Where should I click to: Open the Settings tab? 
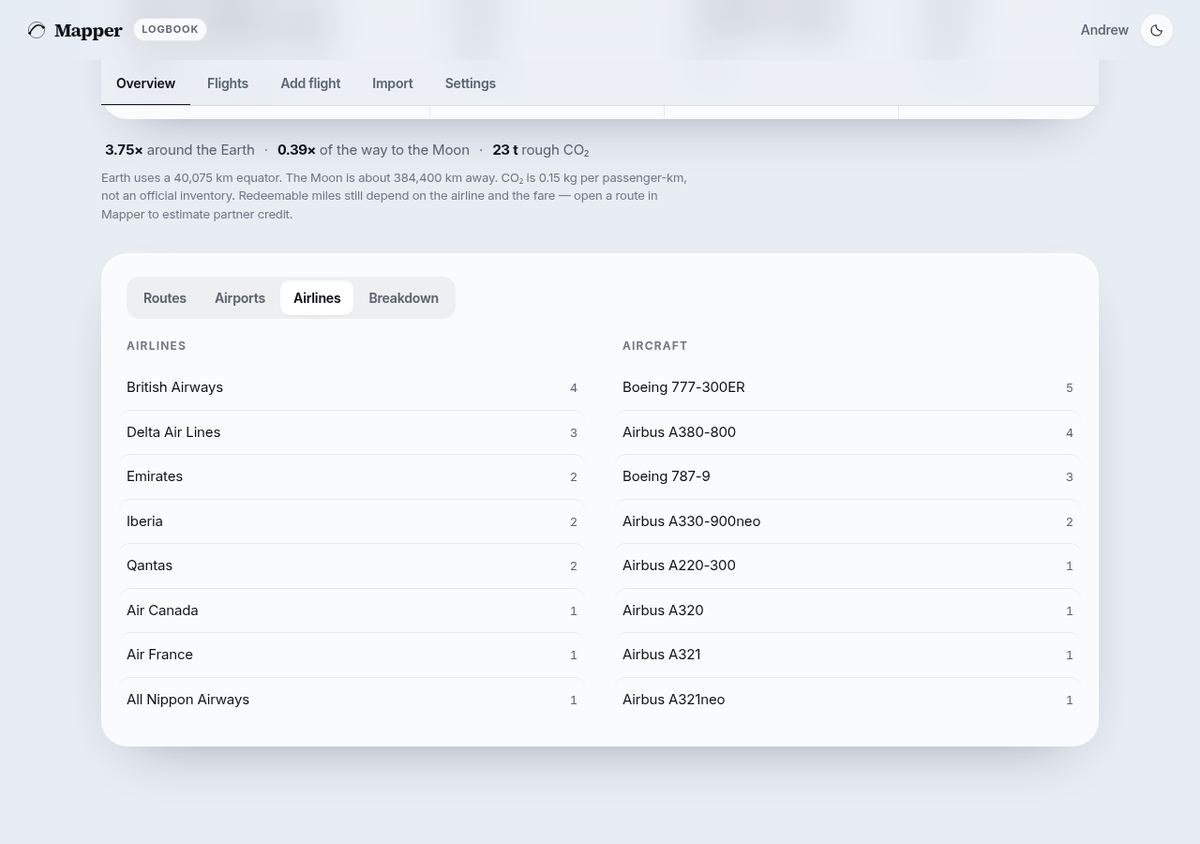tap(470, 83)
